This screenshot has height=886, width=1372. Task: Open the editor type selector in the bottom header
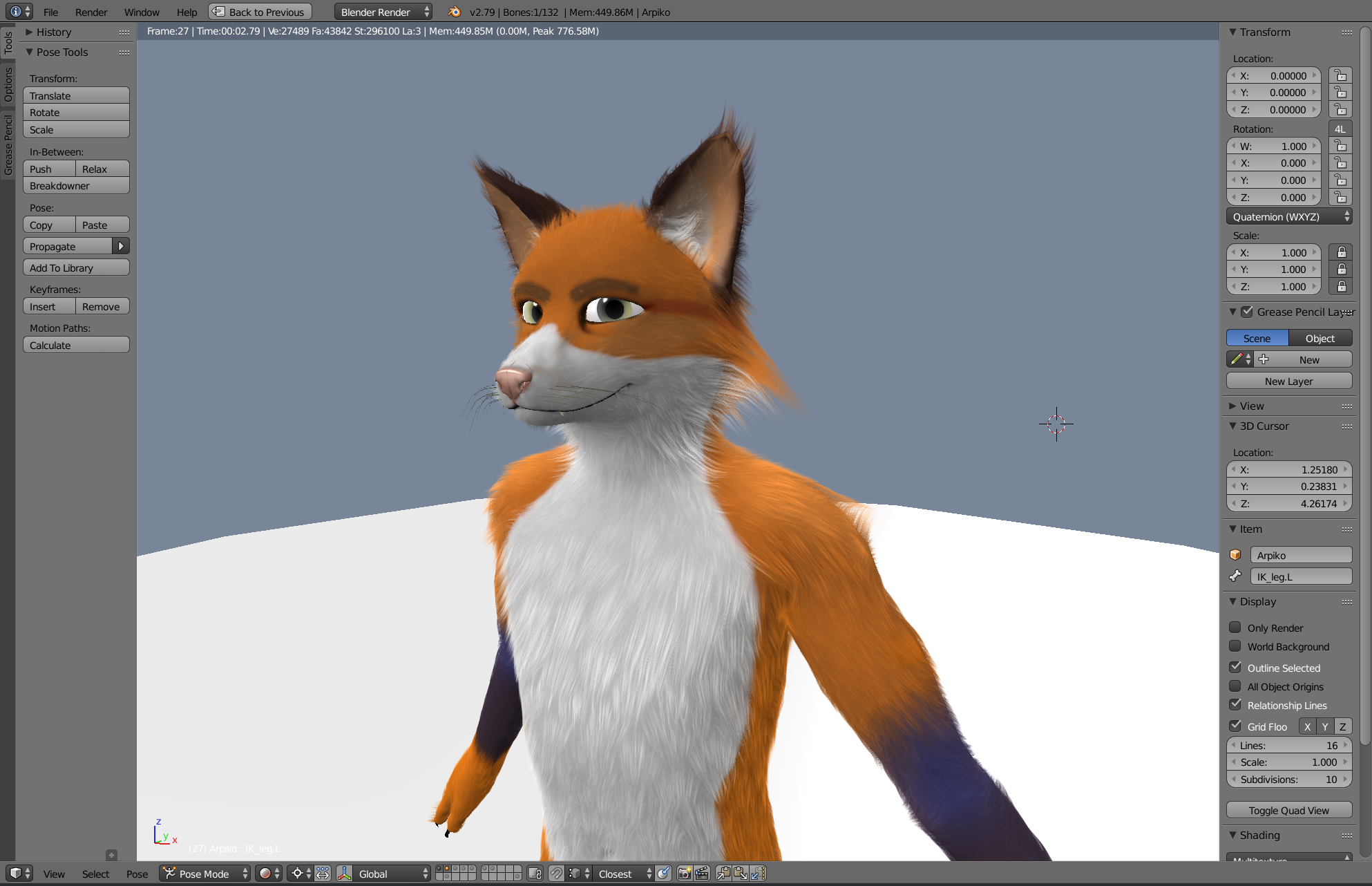19,874
